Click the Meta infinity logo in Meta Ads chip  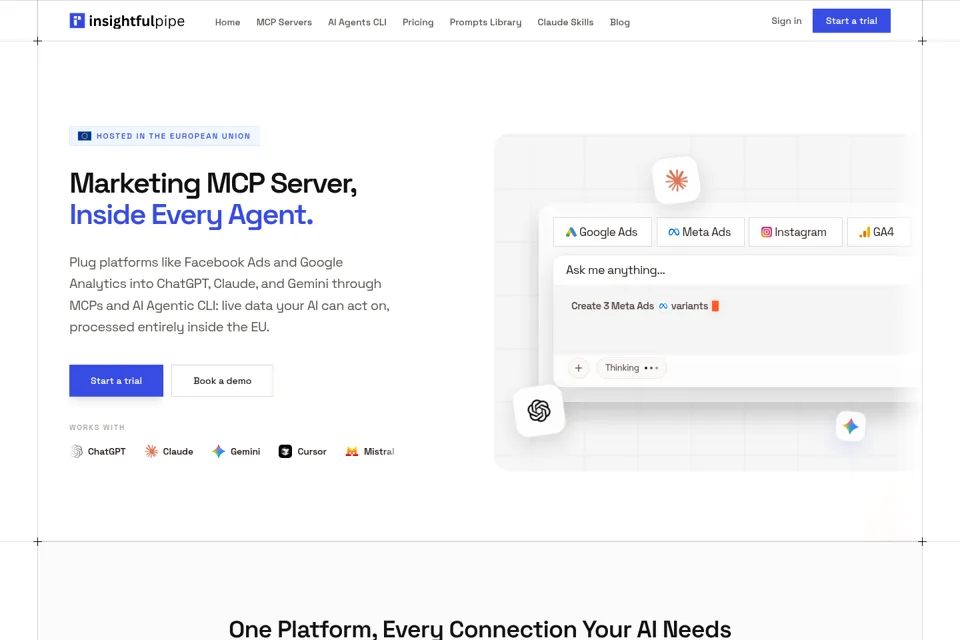(673, 232)
